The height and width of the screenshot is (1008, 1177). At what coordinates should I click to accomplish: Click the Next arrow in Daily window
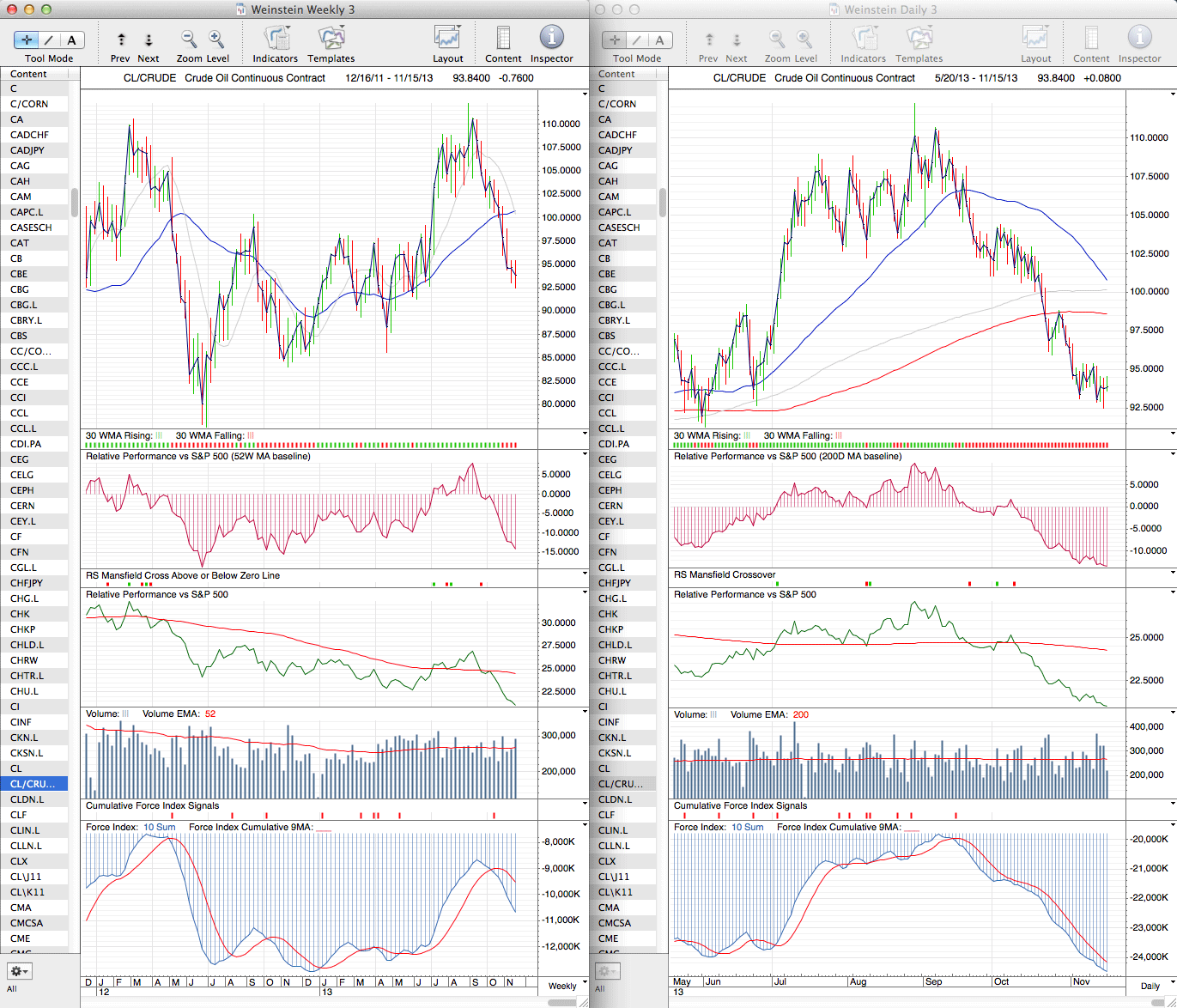tap(737, 39)
